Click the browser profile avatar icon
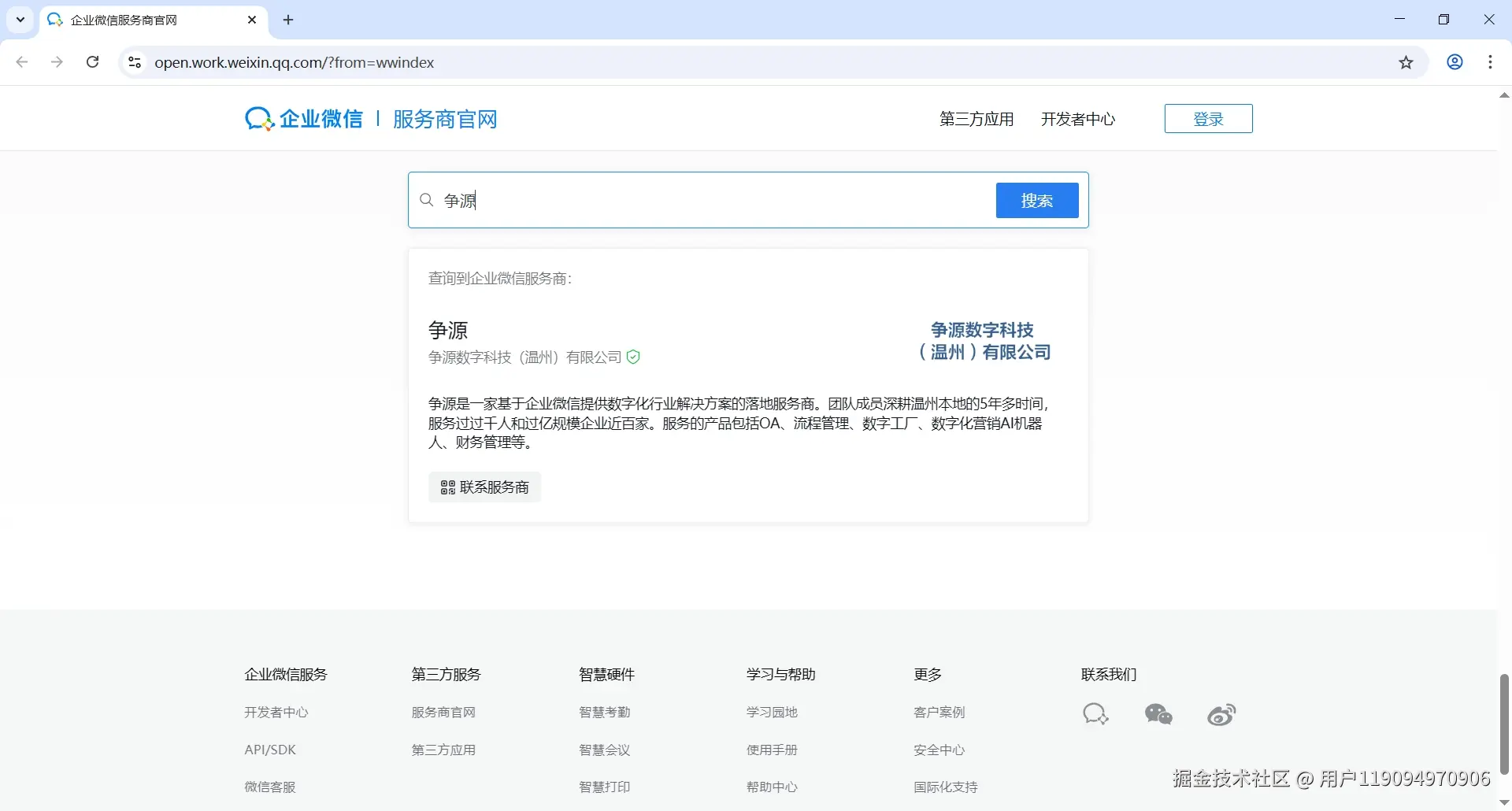Screen dimensions: 1512x811 (x=1455, y=62)
